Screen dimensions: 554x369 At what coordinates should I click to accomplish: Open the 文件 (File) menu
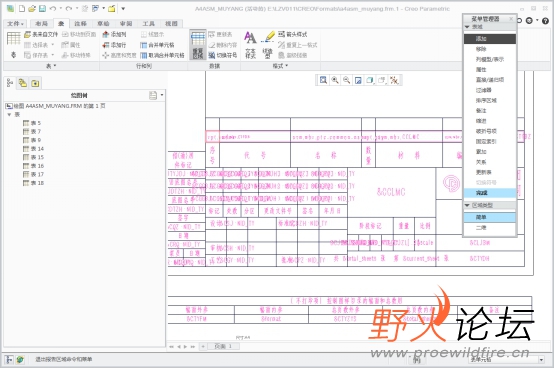[15, 24]
